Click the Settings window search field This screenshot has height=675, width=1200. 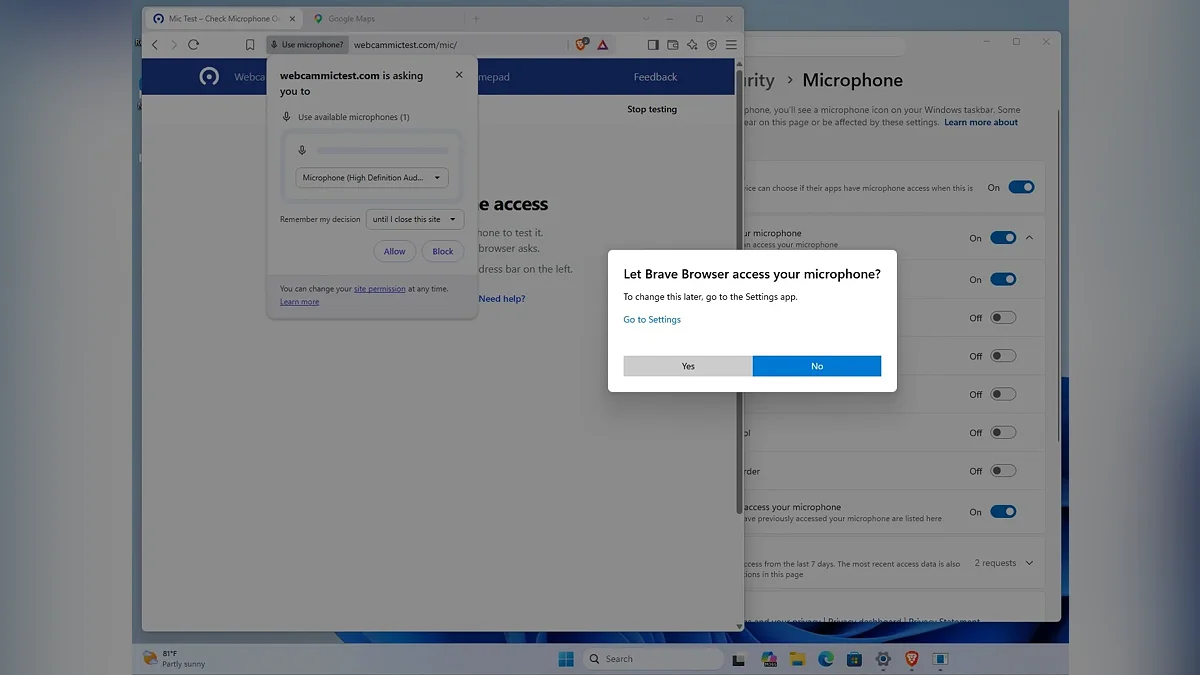pos(825,47)
